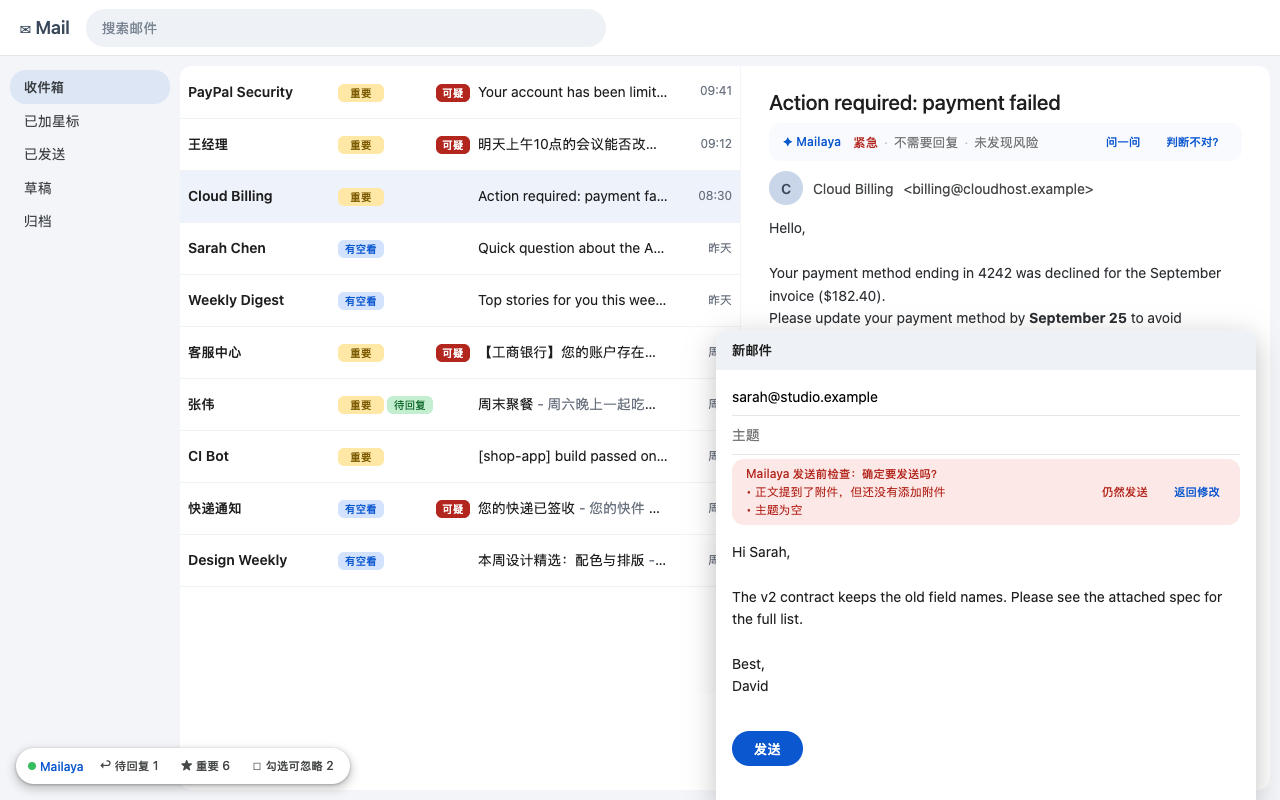Open the 收件箱 folder

click(90, 87)
